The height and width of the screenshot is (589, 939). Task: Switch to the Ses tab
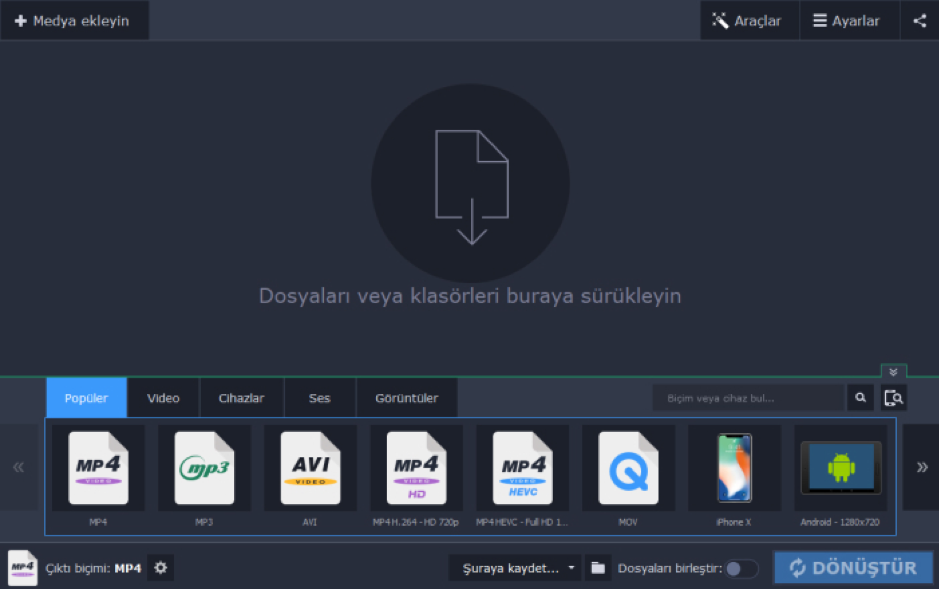coord(320,398)
